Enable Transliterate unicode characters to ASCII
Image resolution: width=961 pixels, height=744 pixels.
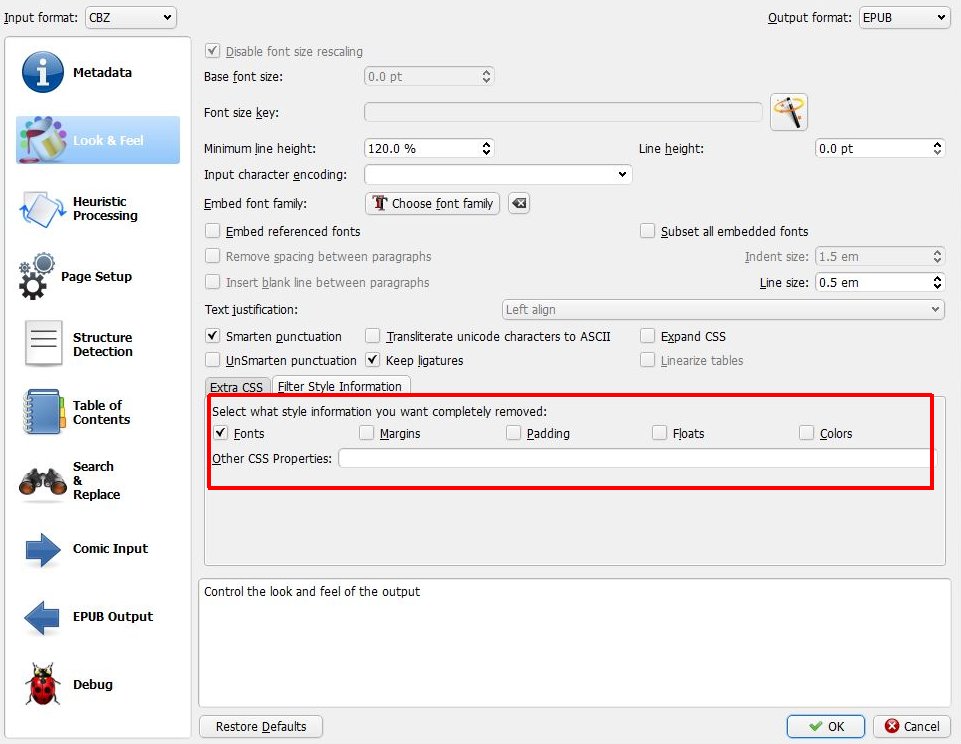point(372,336)
